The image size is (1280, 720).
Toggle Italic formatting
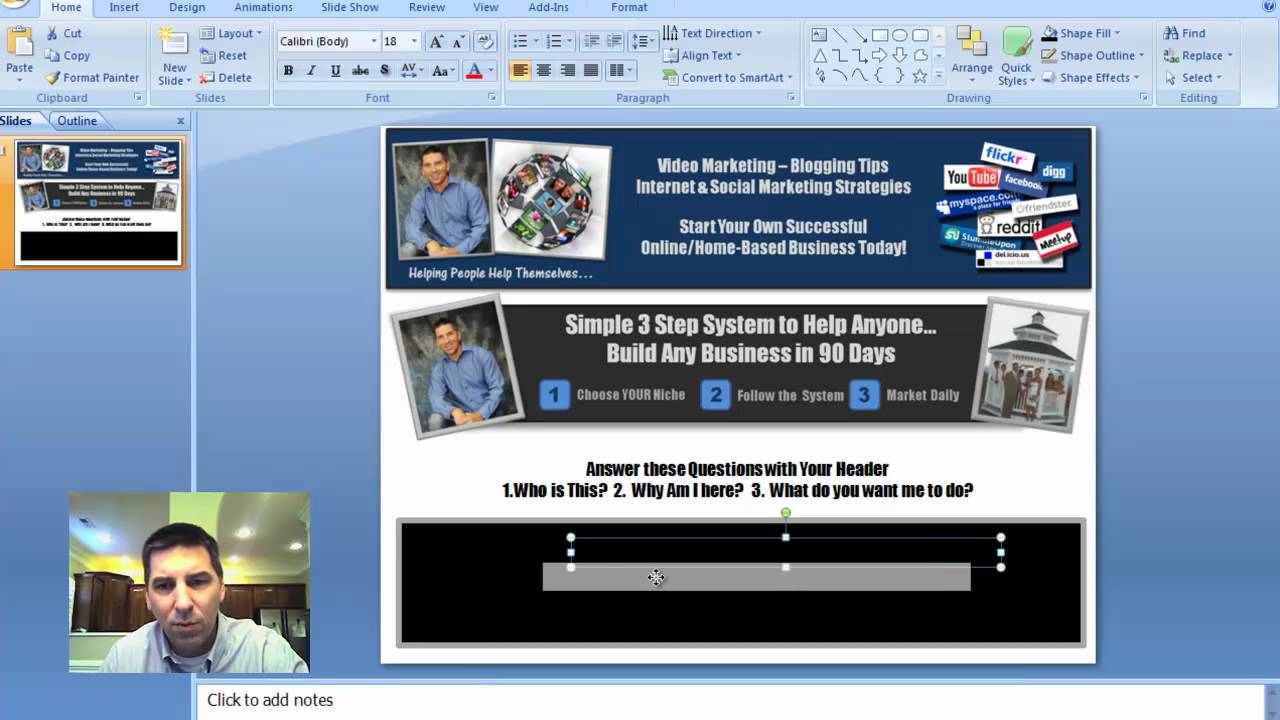311,70
